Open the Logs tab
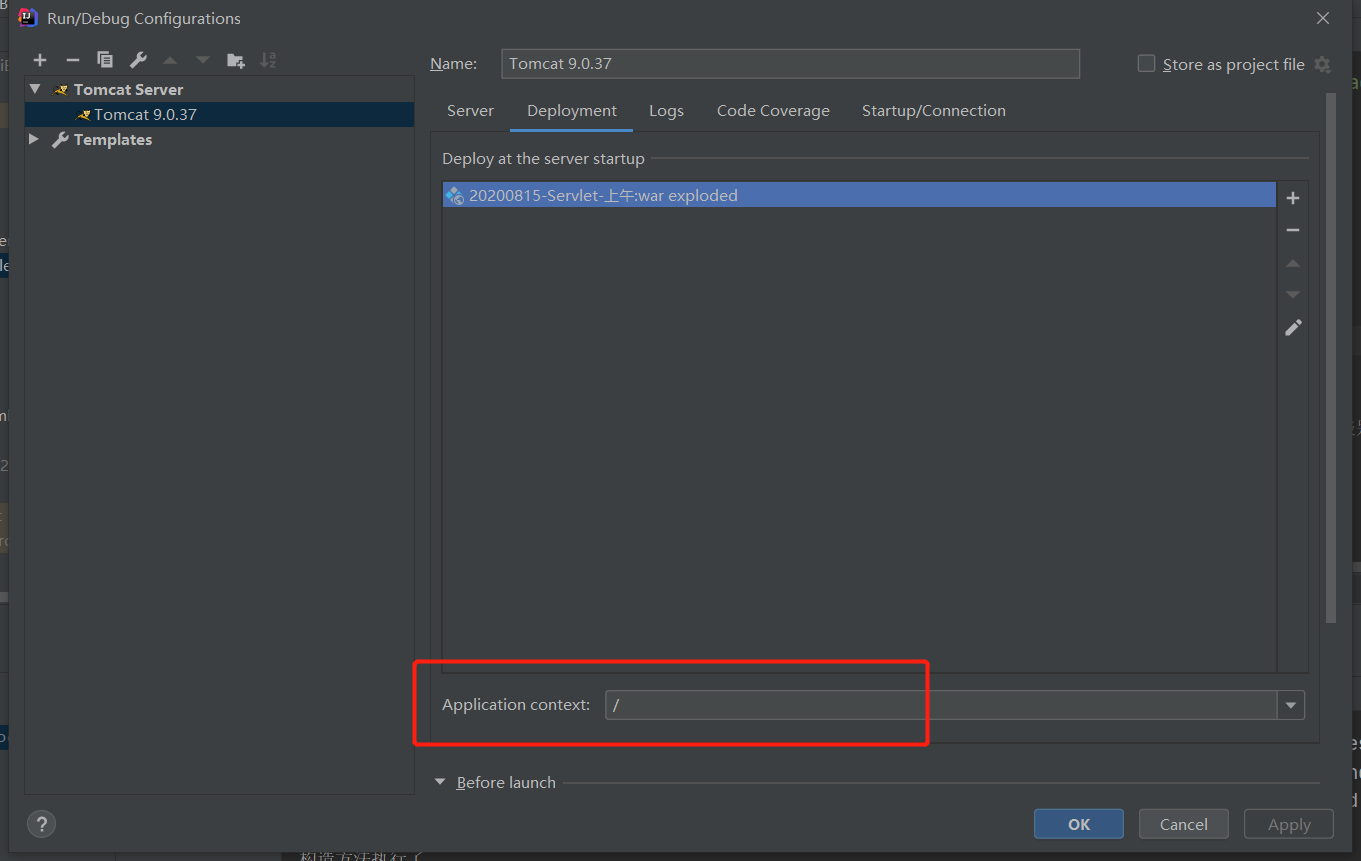 pyautogui.click(x=666, y=111)
